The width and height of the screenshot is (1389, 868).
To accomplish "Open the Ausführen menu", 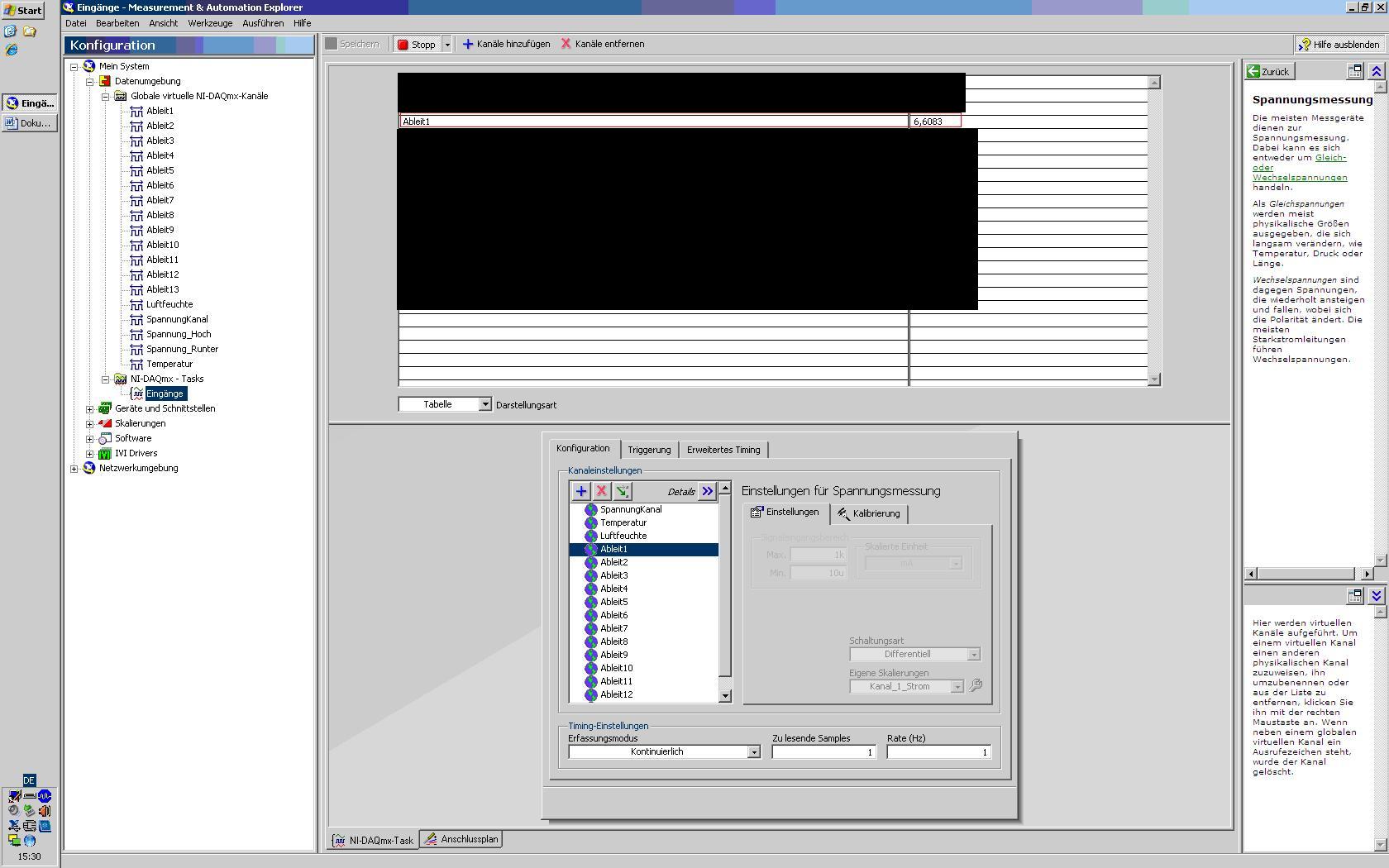I will [x=263, y=23].
